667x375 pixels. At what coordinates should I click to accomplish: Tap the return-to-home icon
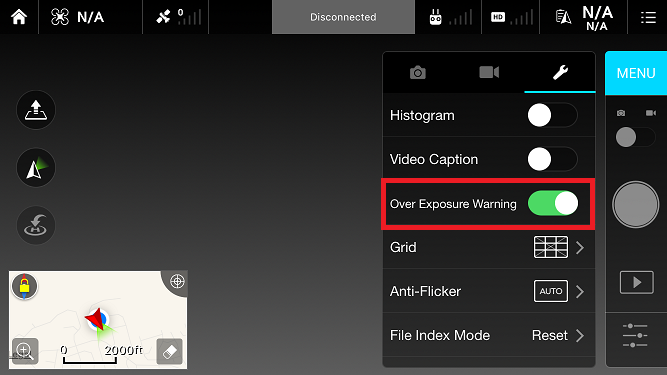(x=36, y=225)
